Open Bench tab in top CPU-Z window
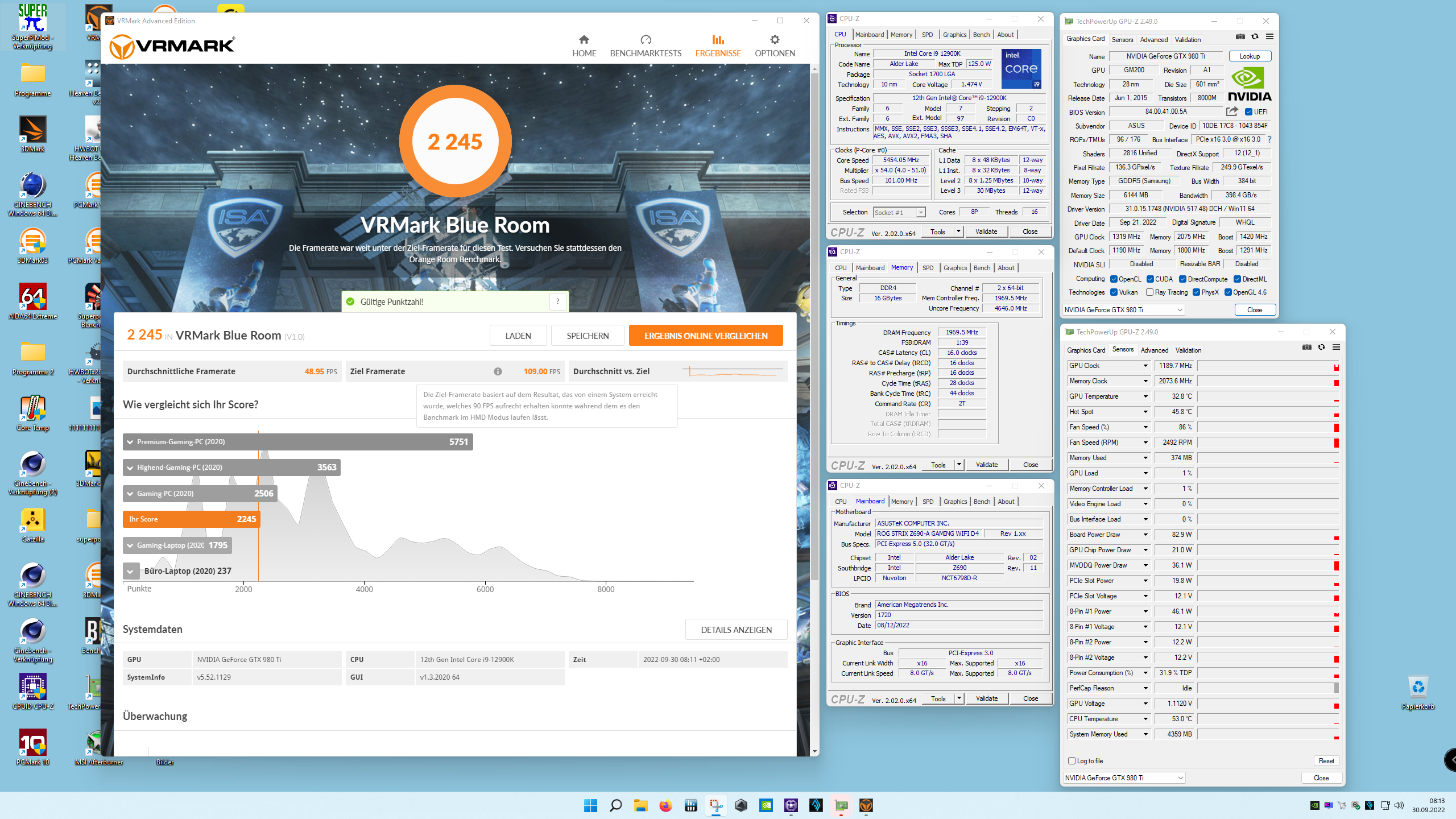This screenshot has width=1456, height=819. [981, 35]
